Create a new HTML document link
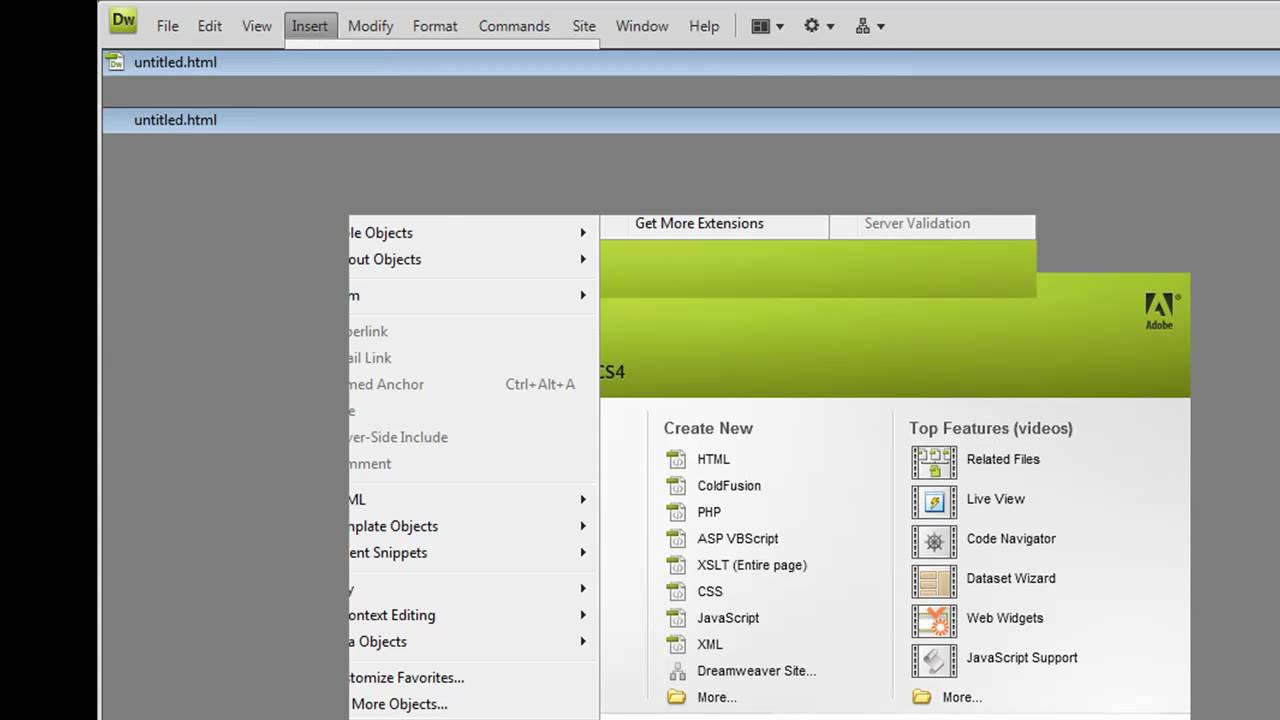Screen dimensions: 1280x720 714,459
